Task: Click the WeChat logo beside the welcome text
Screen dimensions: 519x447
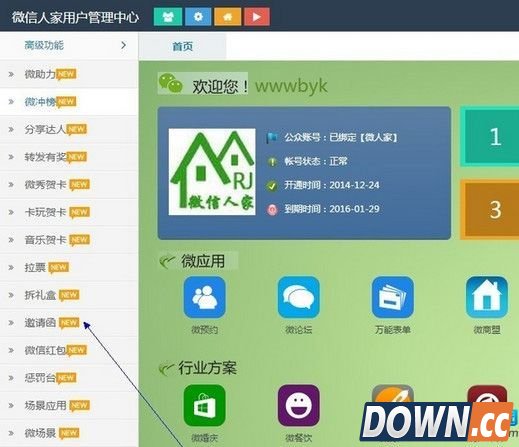Action: (x=170, y=83)
